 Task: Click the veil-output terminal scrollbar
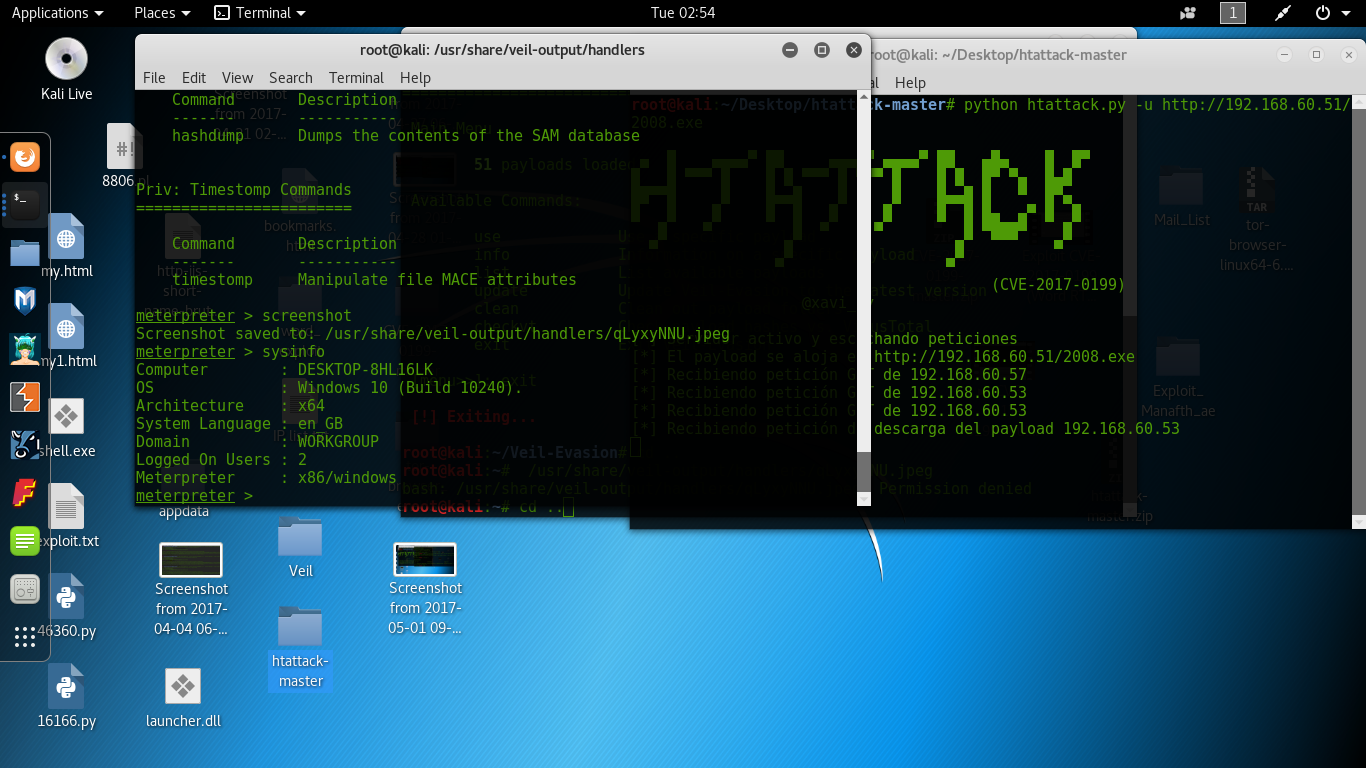point(864,297)
